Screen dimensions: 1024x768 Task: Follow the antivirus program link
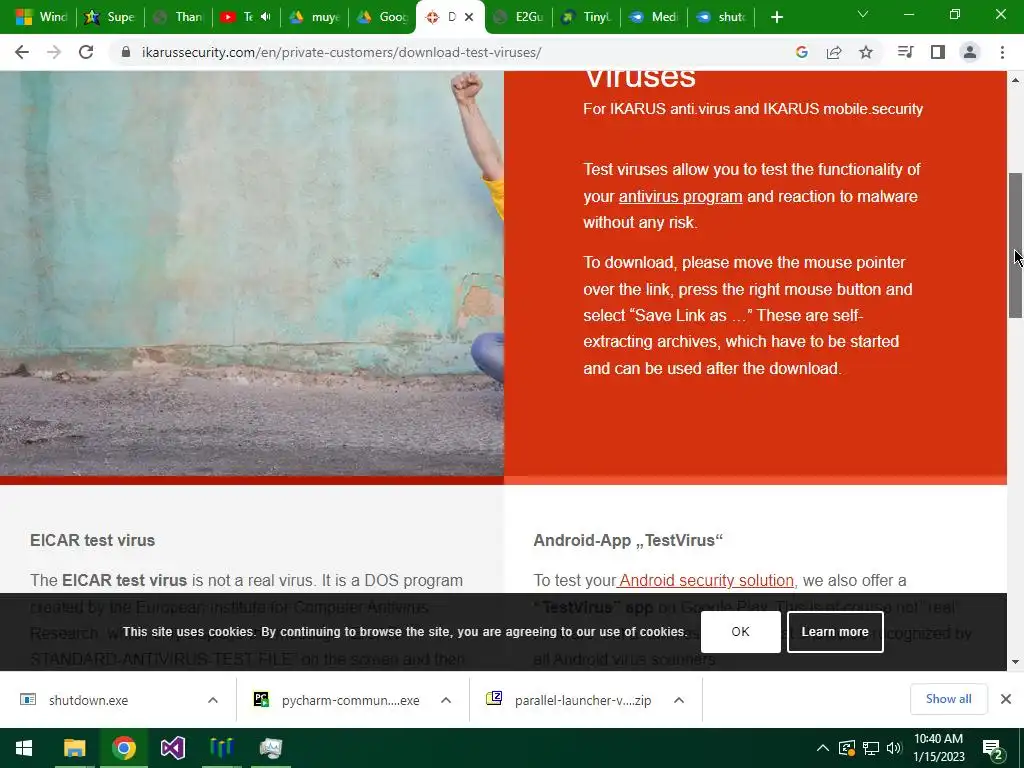pyautogui.click(x=680, y=197)
